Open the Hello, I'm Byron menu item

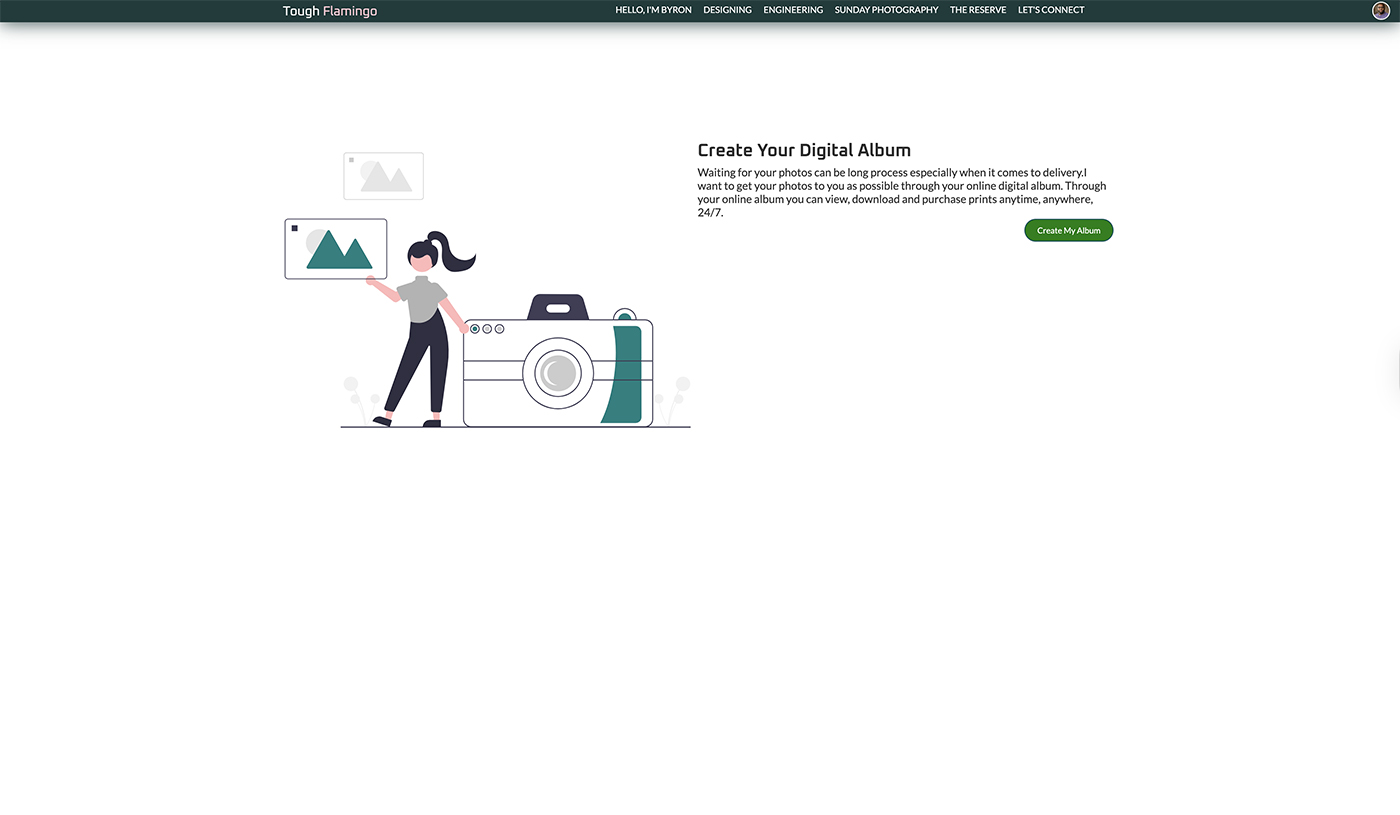pyautogui.click(x=653, y=10)
